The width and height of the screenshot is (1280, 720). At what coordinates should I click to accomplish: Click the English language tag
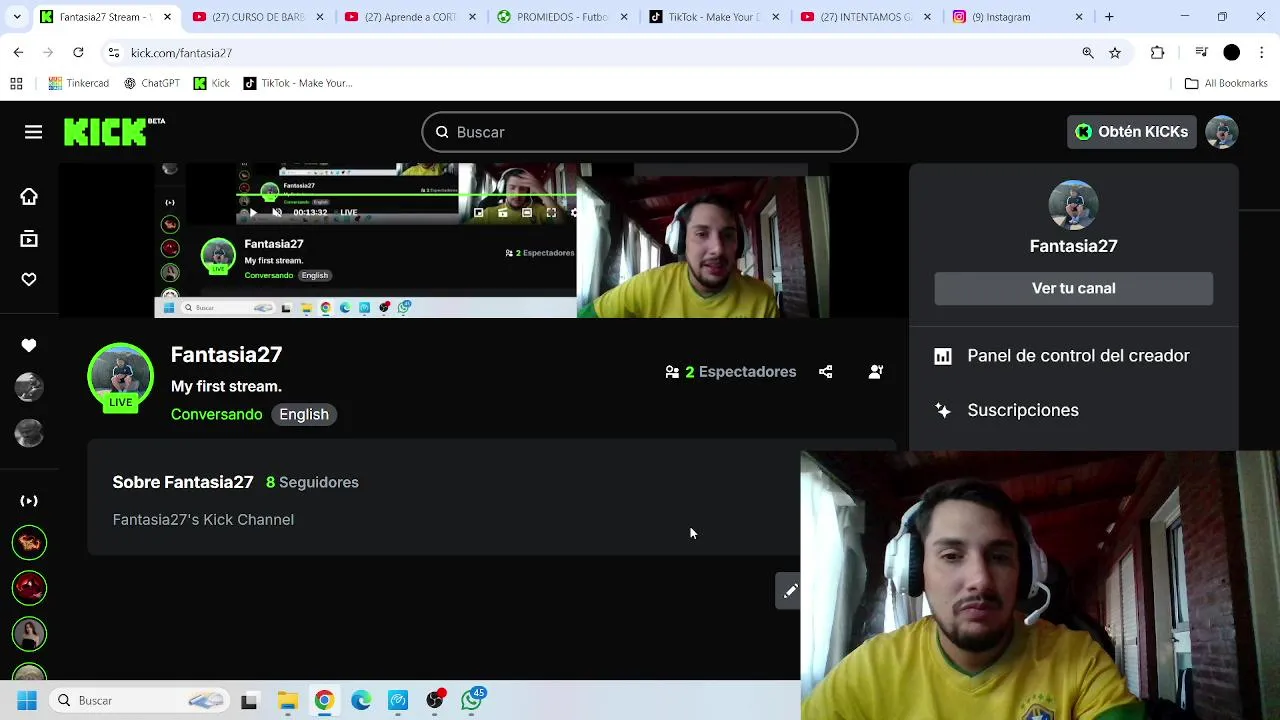click(x=304, y=414)
